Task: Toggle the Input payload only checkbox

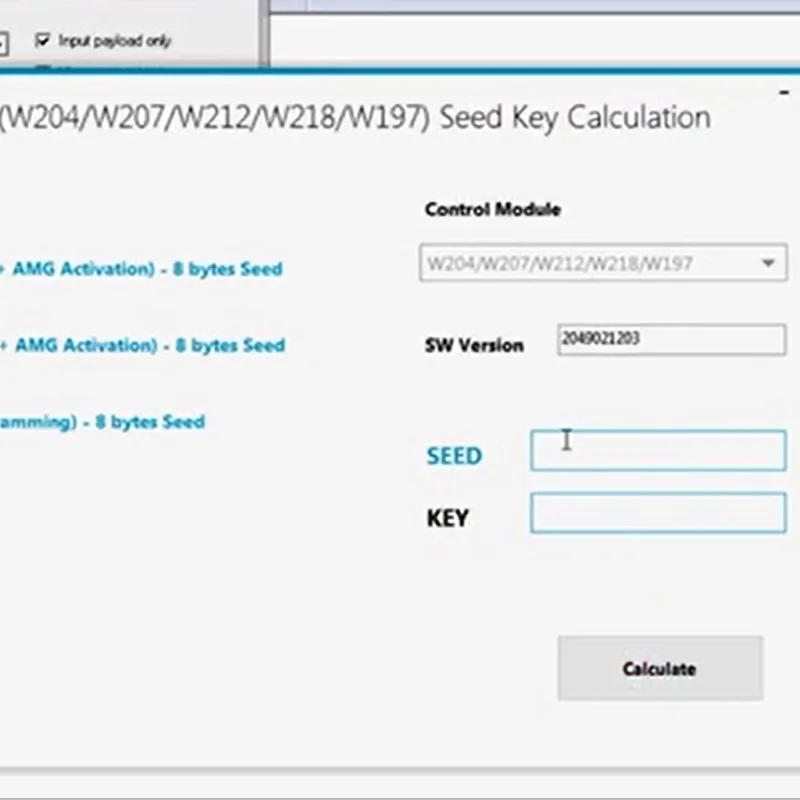Action: 42,40
